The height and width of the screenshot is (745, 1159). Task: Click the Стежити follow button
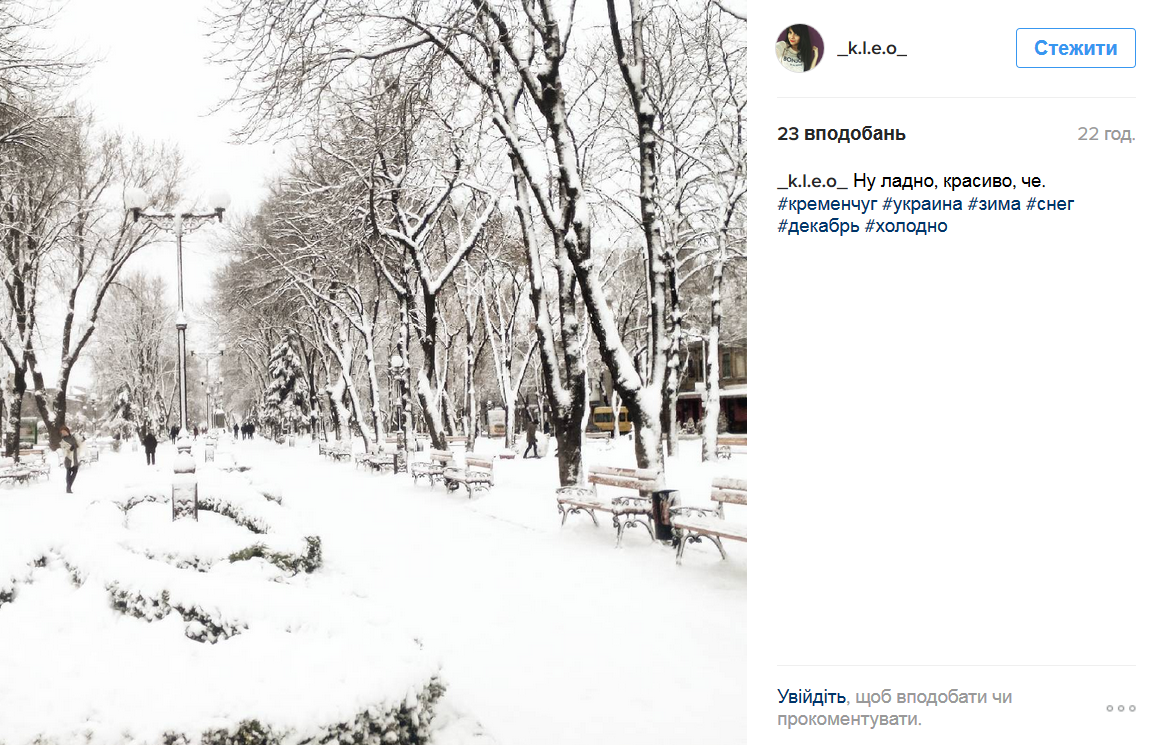(x=1075, y=48)
